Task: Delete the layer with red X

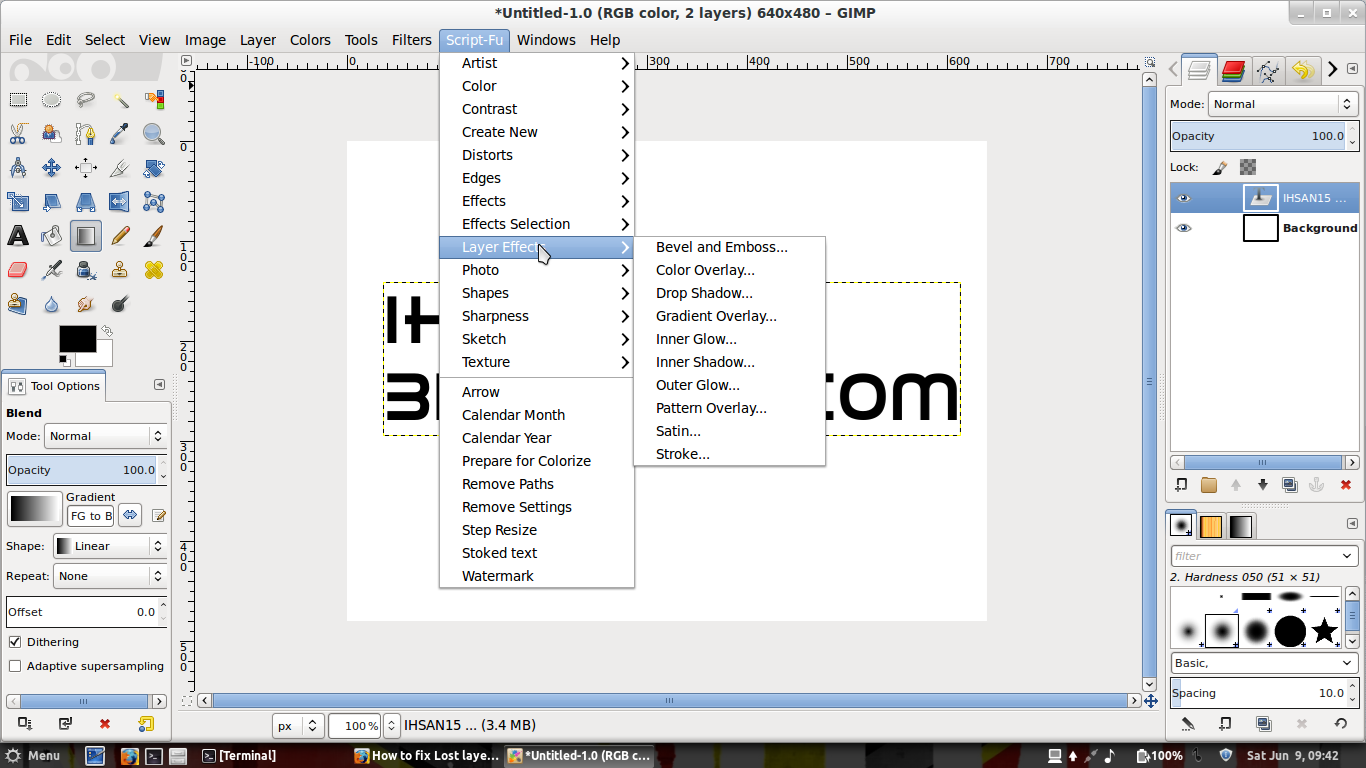Action: [x=1345, y=485]
